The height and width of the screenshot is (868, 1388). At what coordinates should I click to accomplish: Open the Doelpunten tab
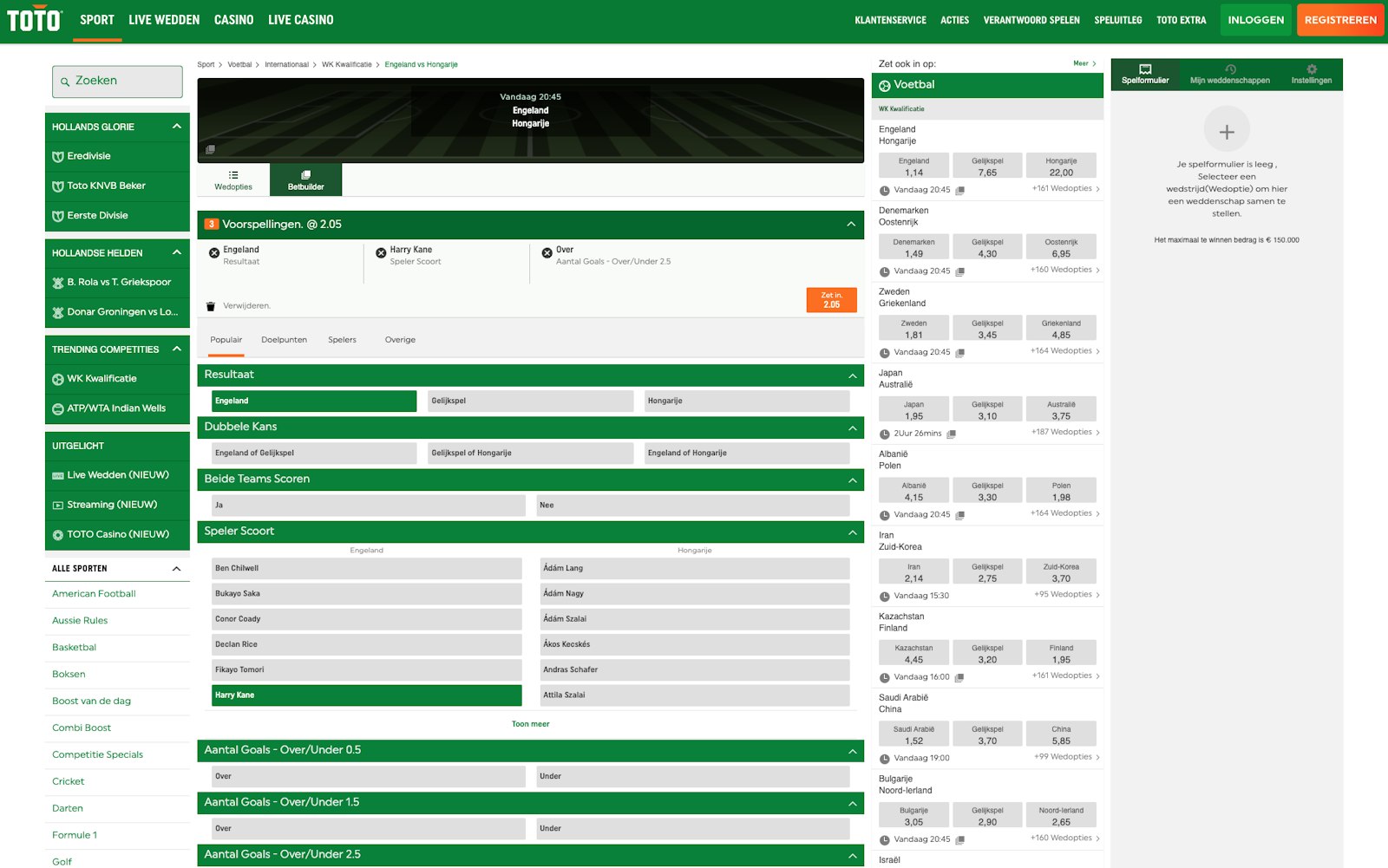284,339
